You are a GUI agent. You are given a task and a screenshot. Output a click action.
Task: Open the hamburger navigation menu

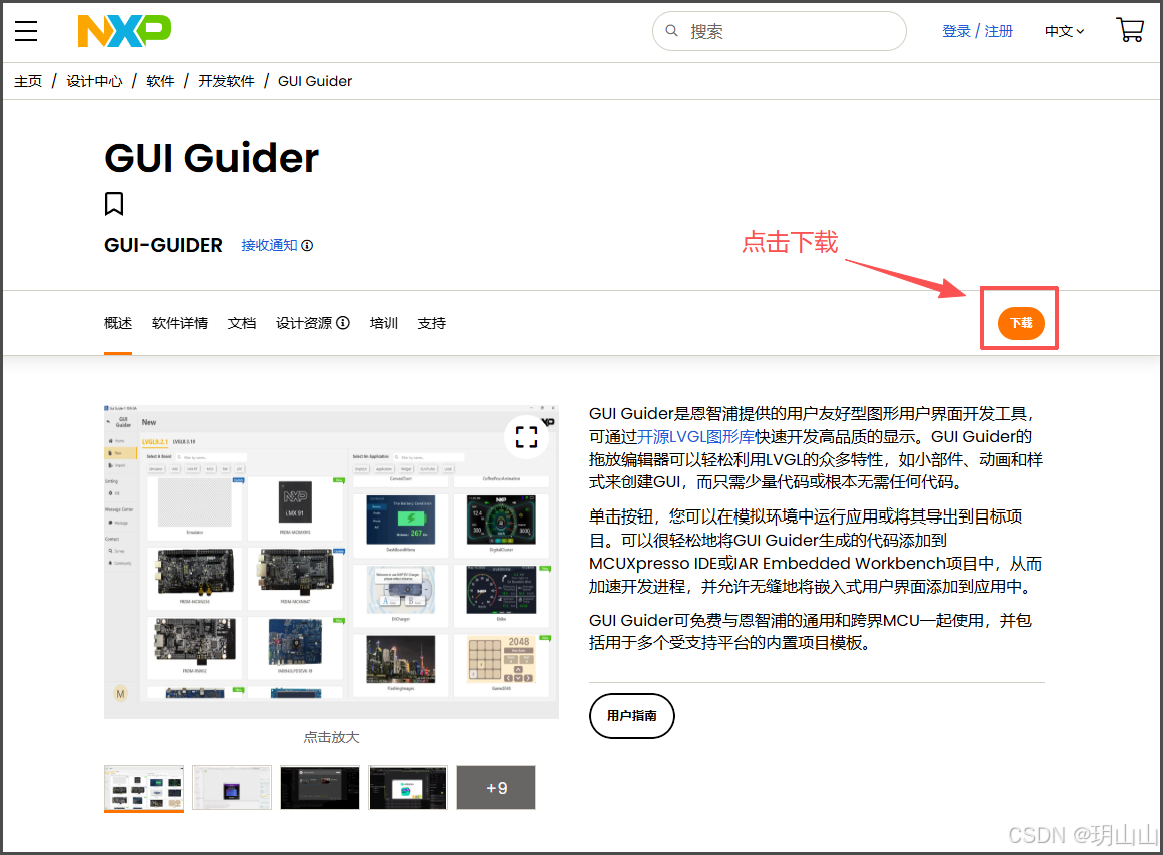(x=26, y=31)
